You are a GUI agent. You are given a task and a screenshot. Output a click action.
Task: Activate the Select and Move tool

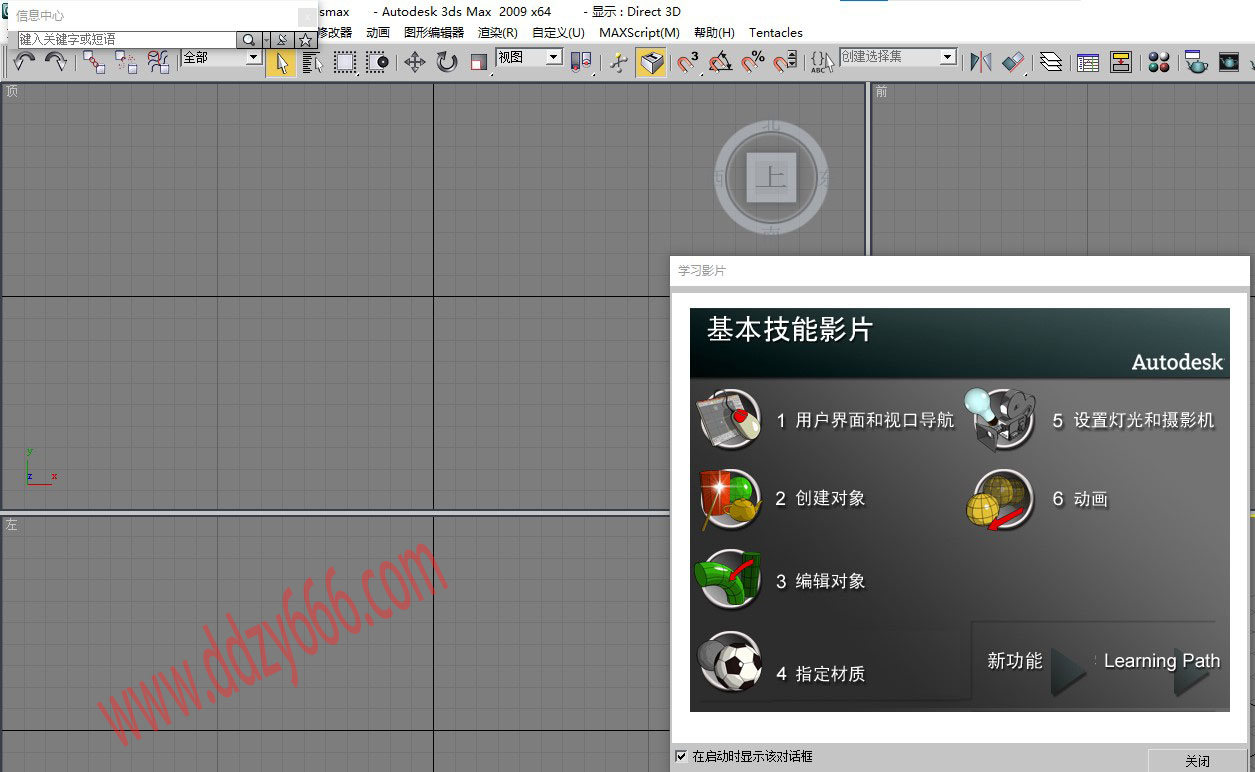coord(414,62)
